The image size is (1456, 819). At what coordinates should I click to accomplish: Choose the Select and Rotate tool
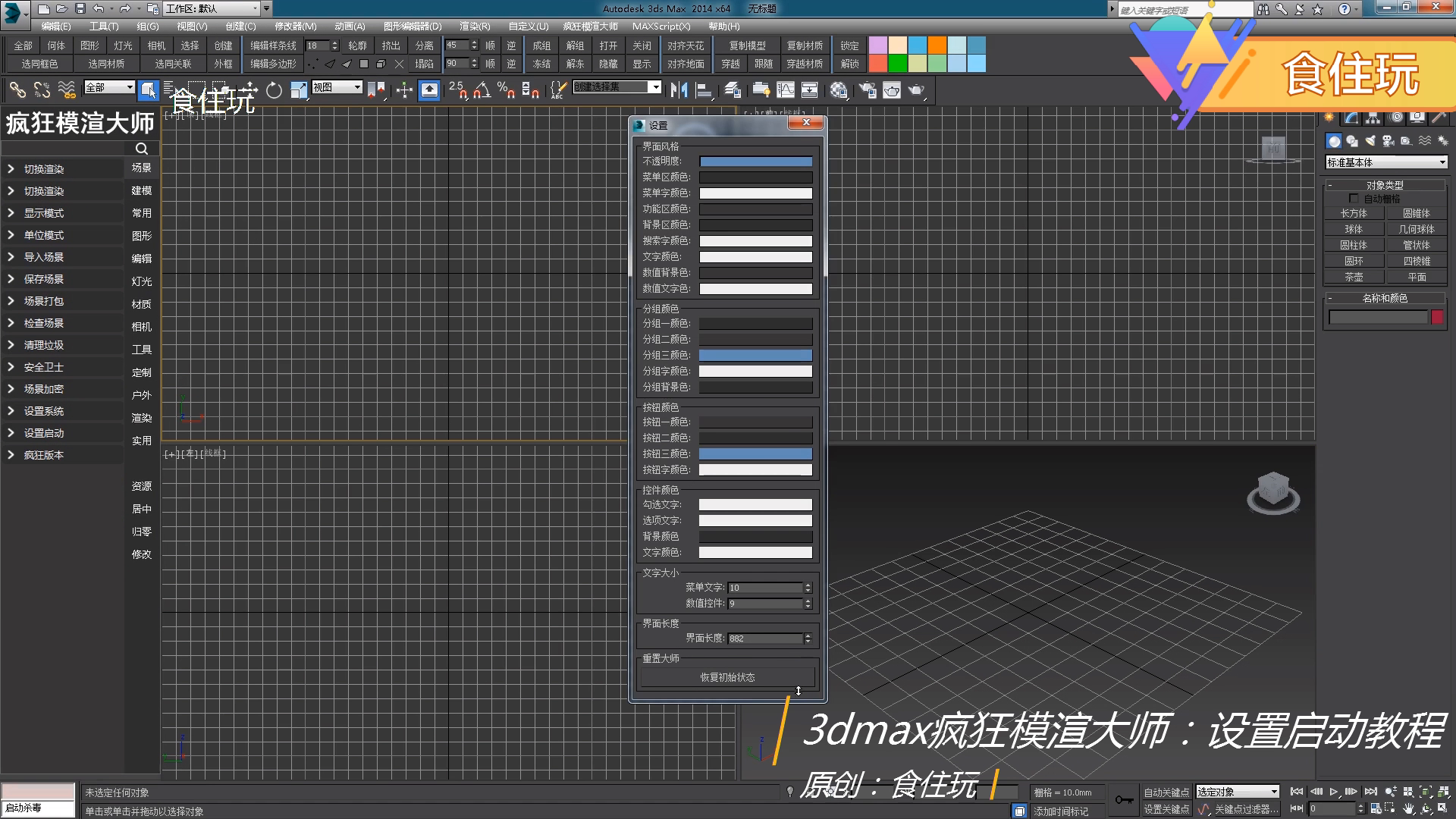click(x=274, y=90)
